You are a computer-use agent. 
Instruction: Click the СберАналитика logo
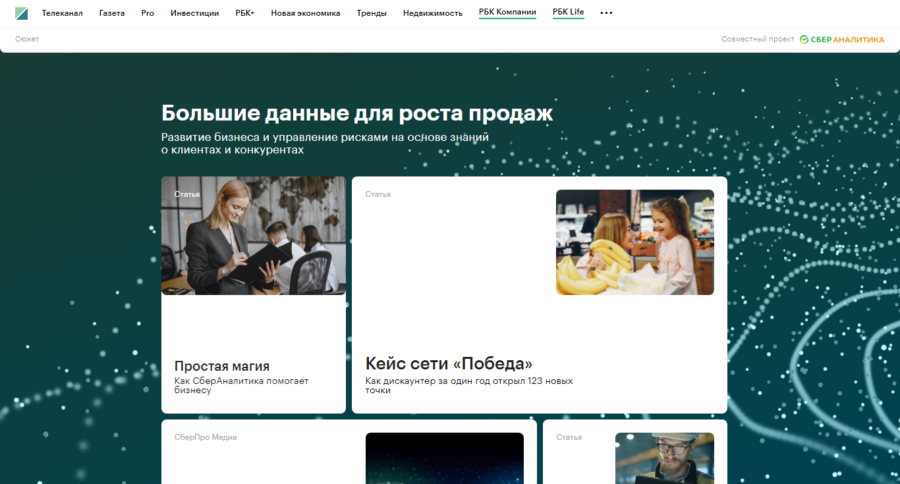(x=842, y=39)
